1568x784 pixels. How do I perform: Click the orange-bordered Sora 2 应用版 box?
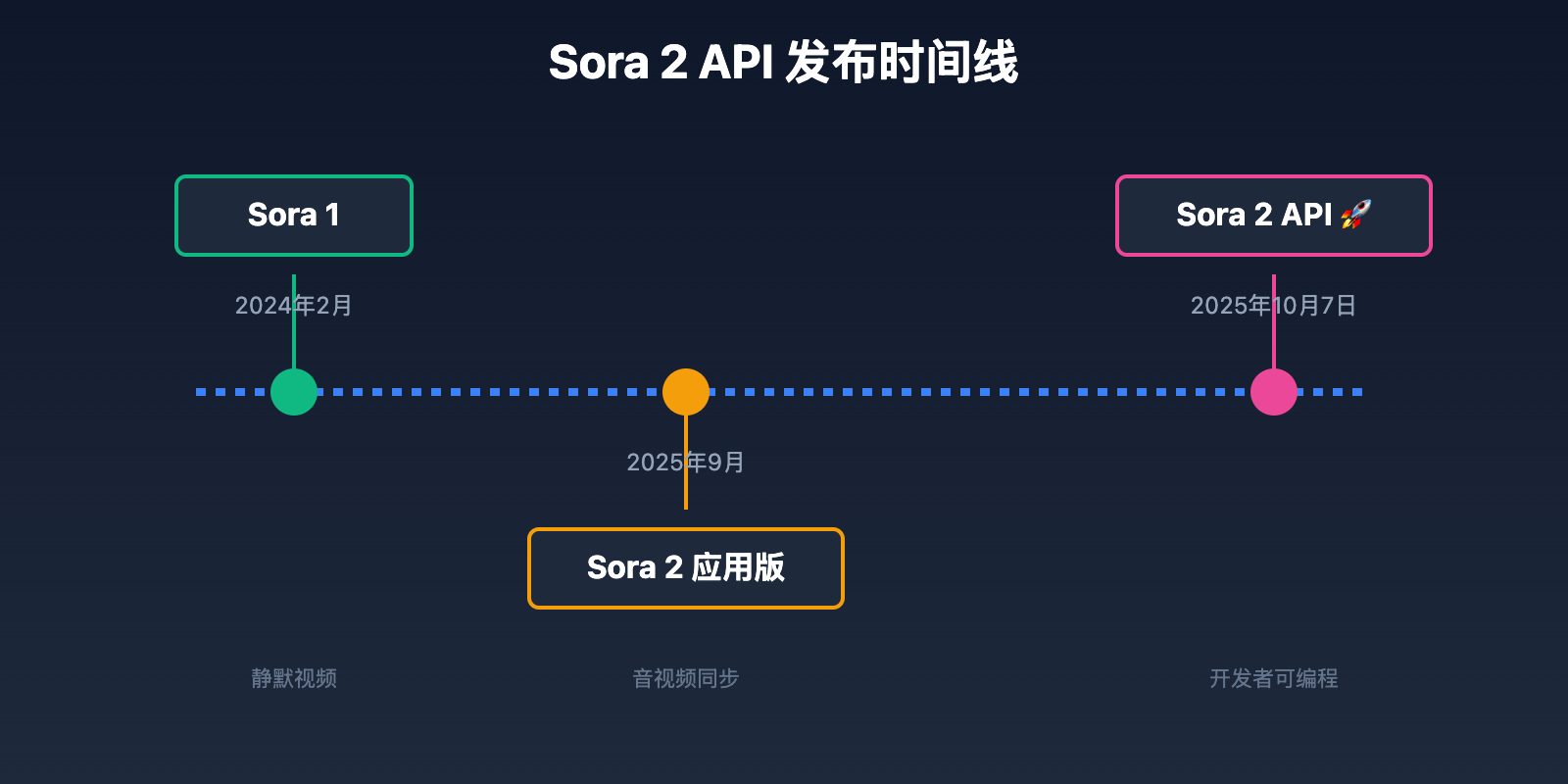[686, 568]
